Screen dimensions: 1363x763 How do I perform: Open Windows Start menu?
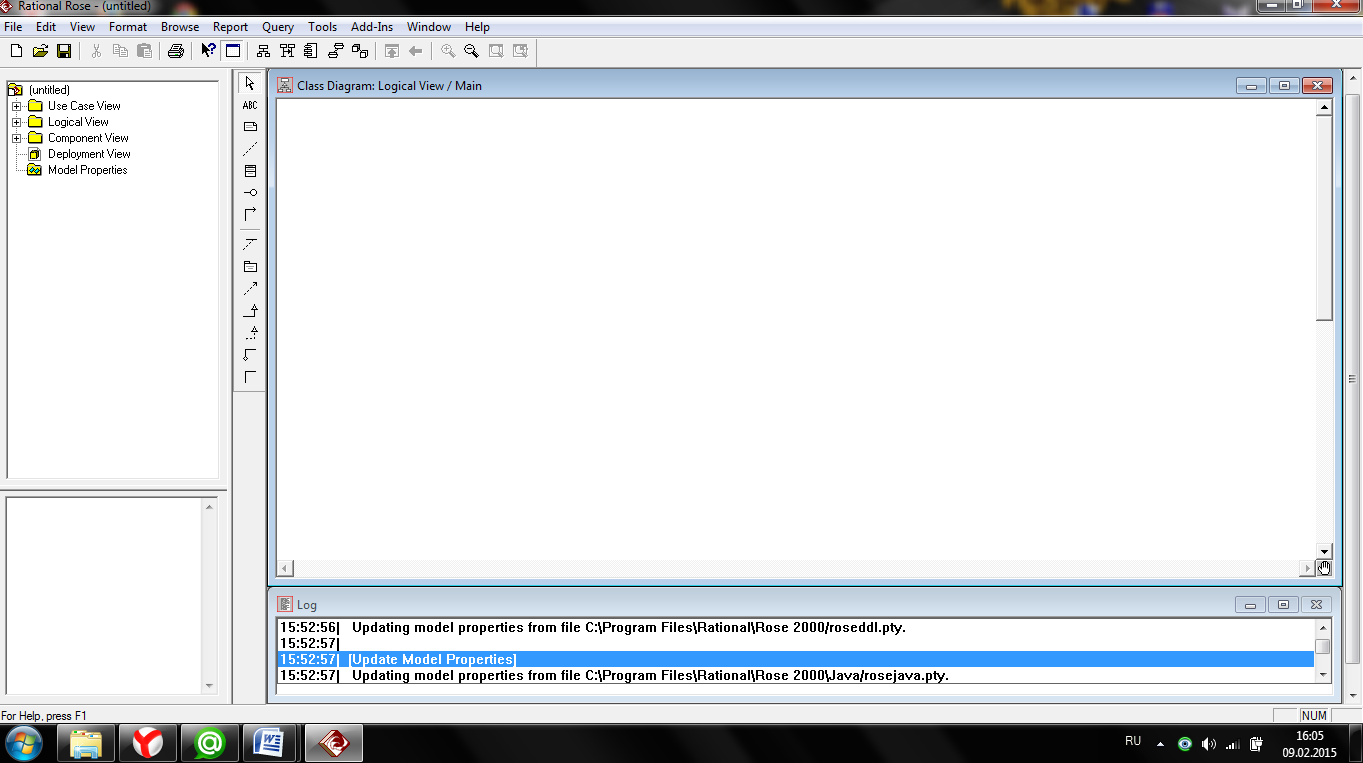tap(23, 743)
